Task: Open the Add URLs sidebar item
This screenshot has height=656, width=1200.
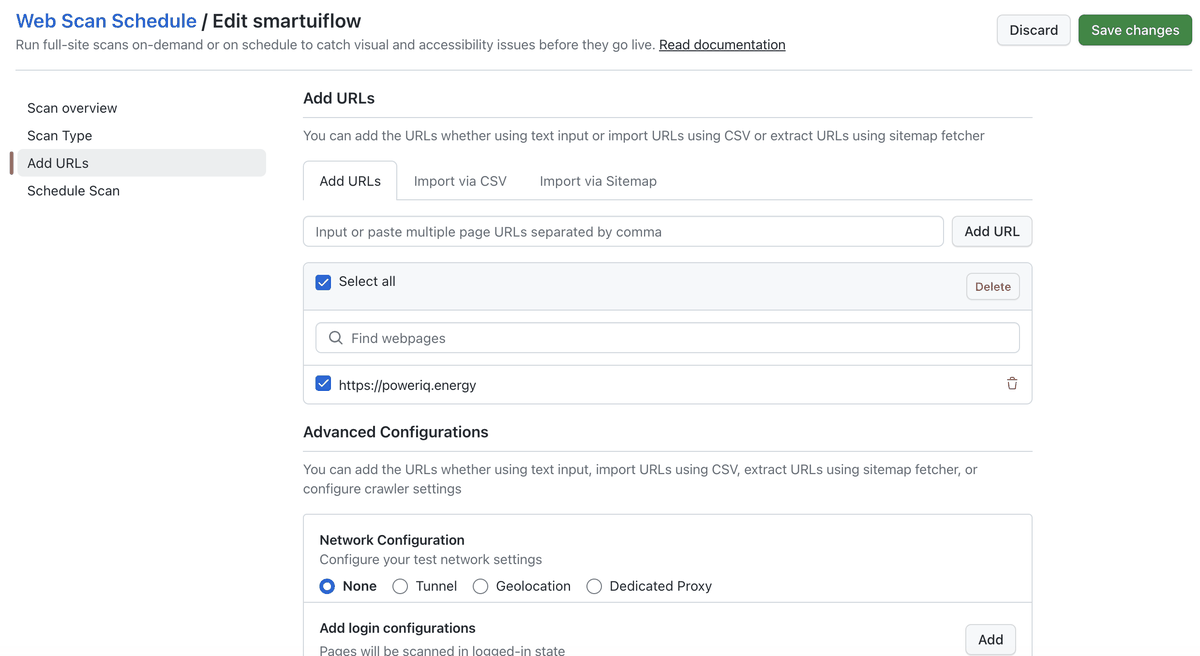Action: (141, 163)
